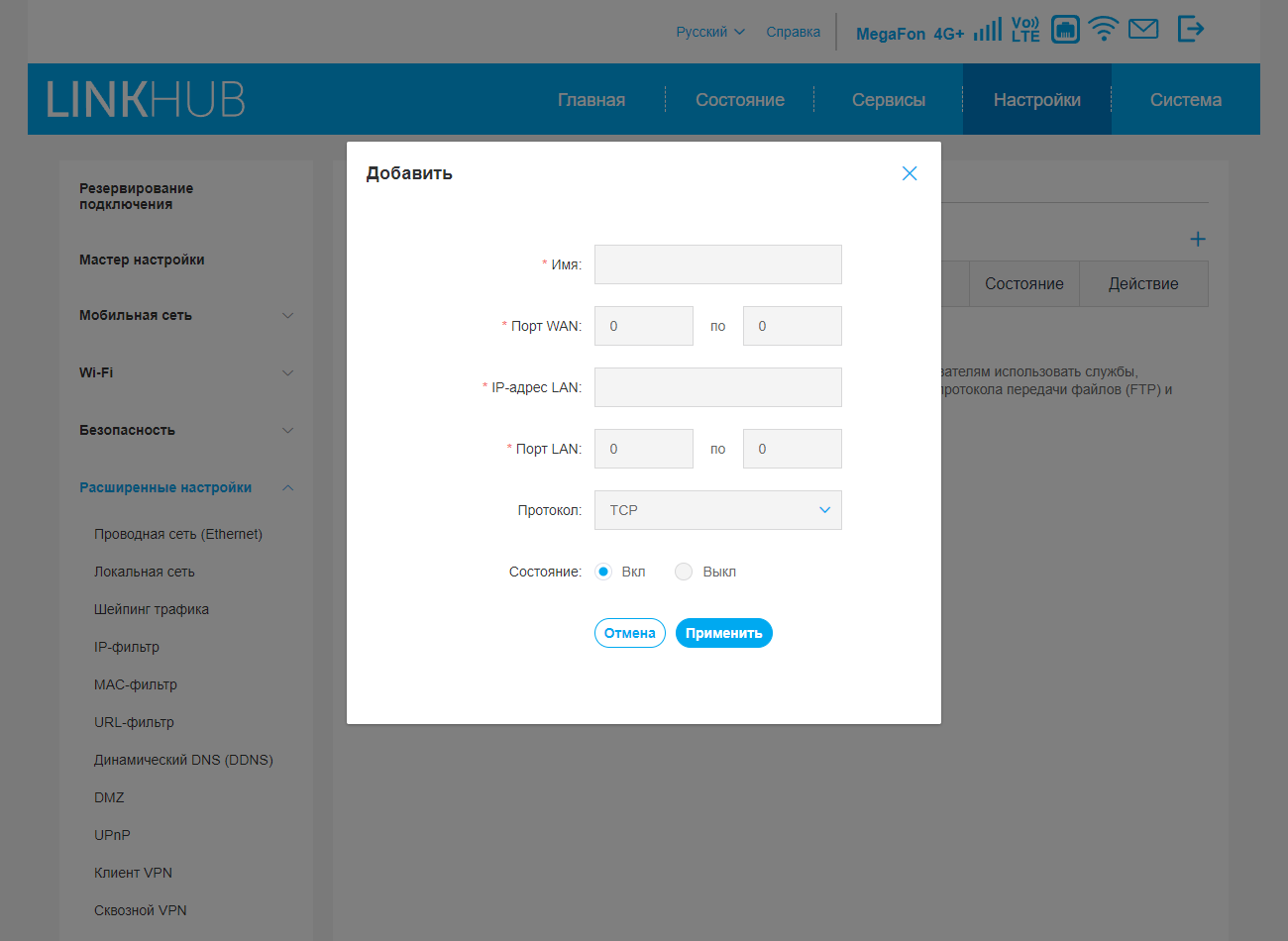Click the signal strength bars icon
Image resolution: width=1288 pixels, height=941 pixels.
click(988, 29)
